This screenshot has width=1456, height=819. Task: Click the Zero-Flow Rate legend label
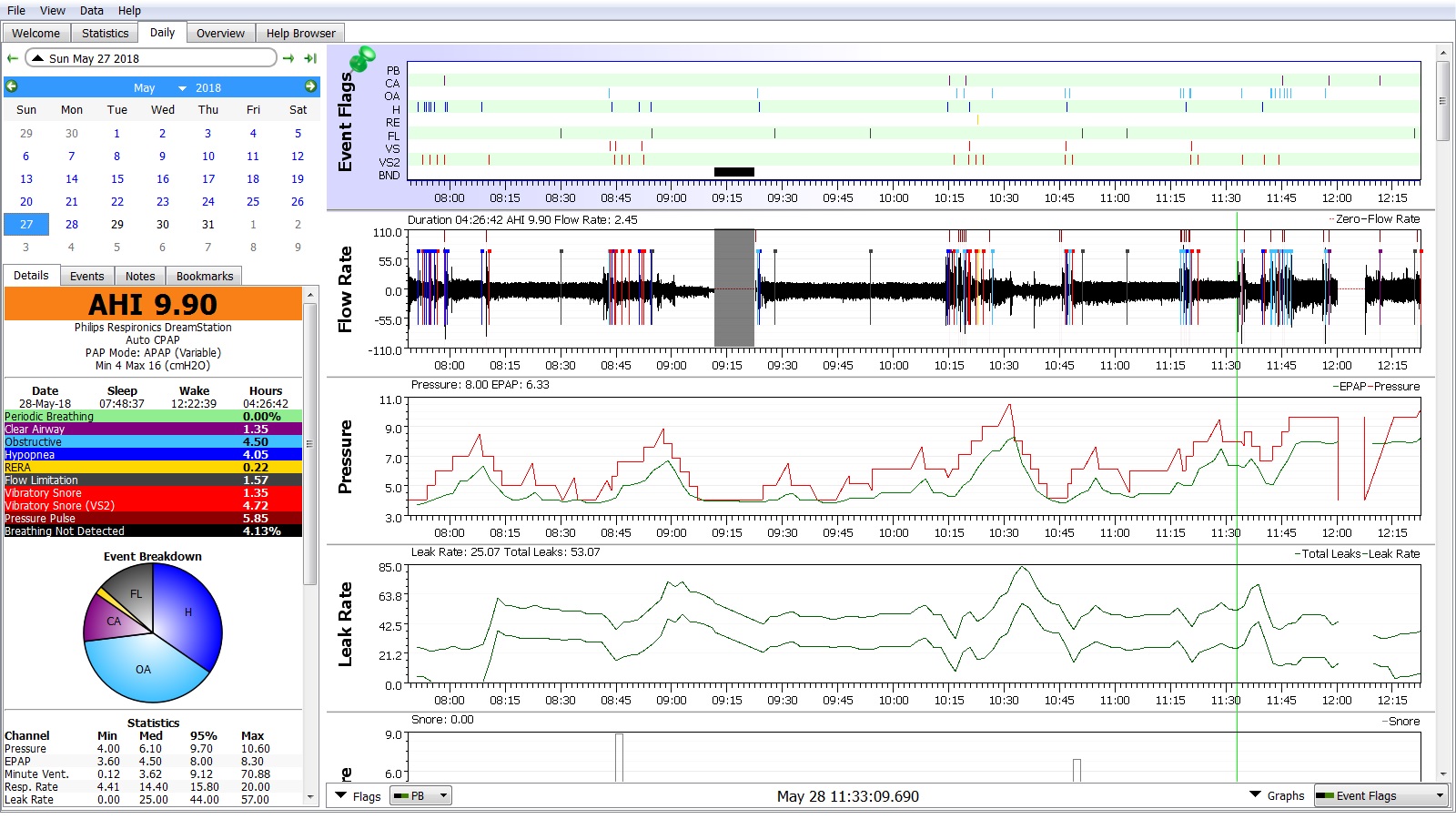pyautogui.click(x=1374, y=218)
